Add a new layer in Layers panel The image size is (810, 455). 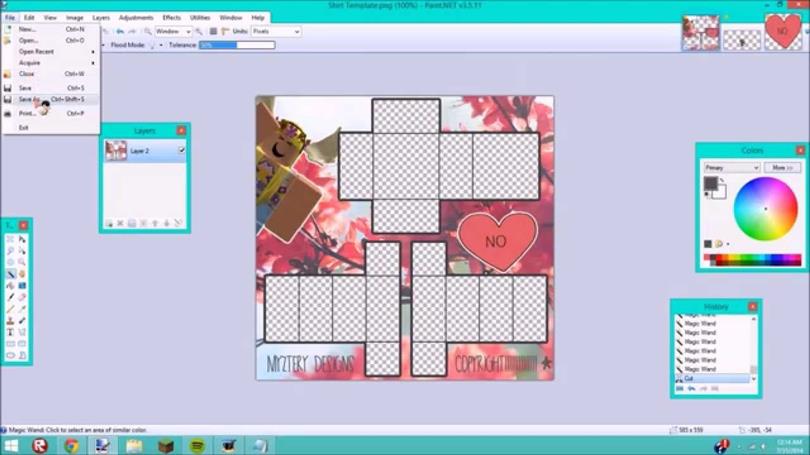(109, 223)
